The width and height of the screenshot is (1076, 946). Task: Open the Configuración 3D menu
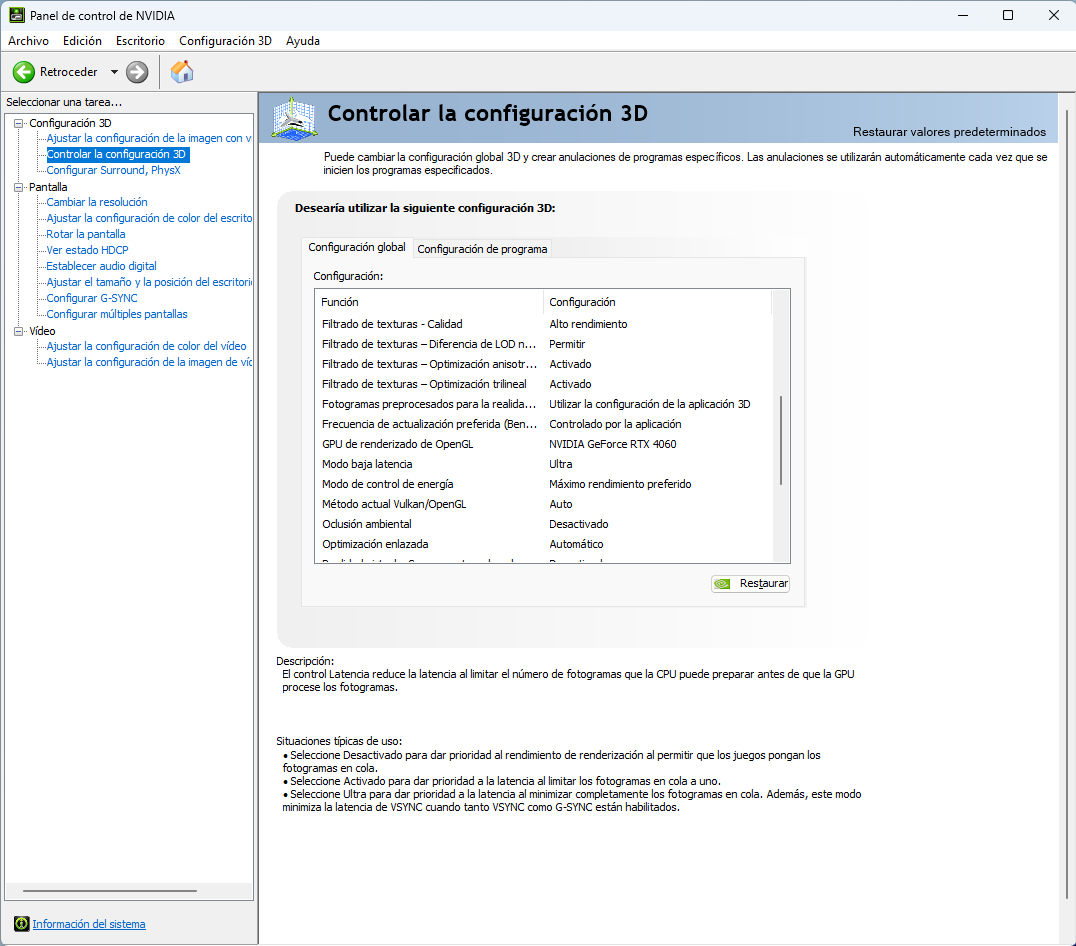coord(225,40)
